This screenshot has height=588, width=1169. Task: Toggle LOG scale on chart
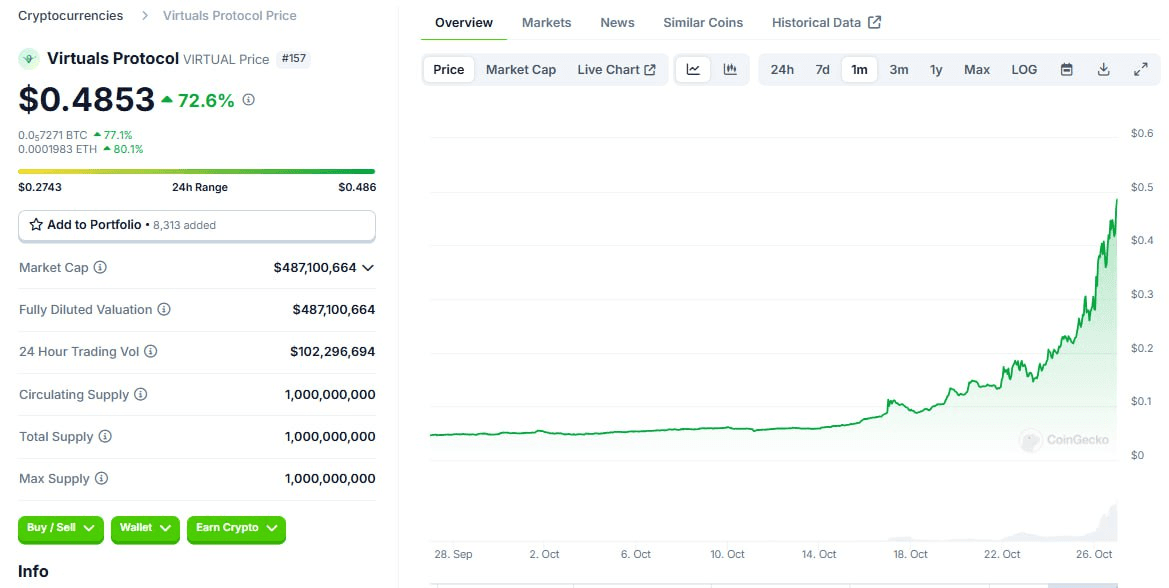tap(1024, 69)
